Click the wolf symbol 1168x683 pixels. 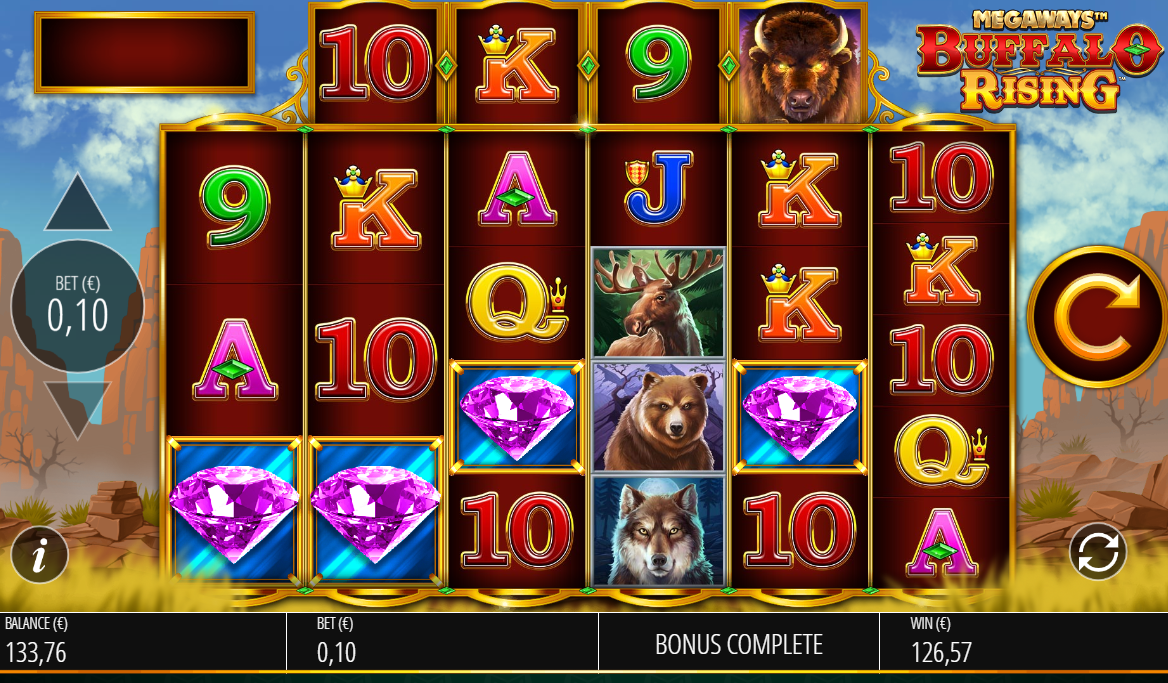658,532
